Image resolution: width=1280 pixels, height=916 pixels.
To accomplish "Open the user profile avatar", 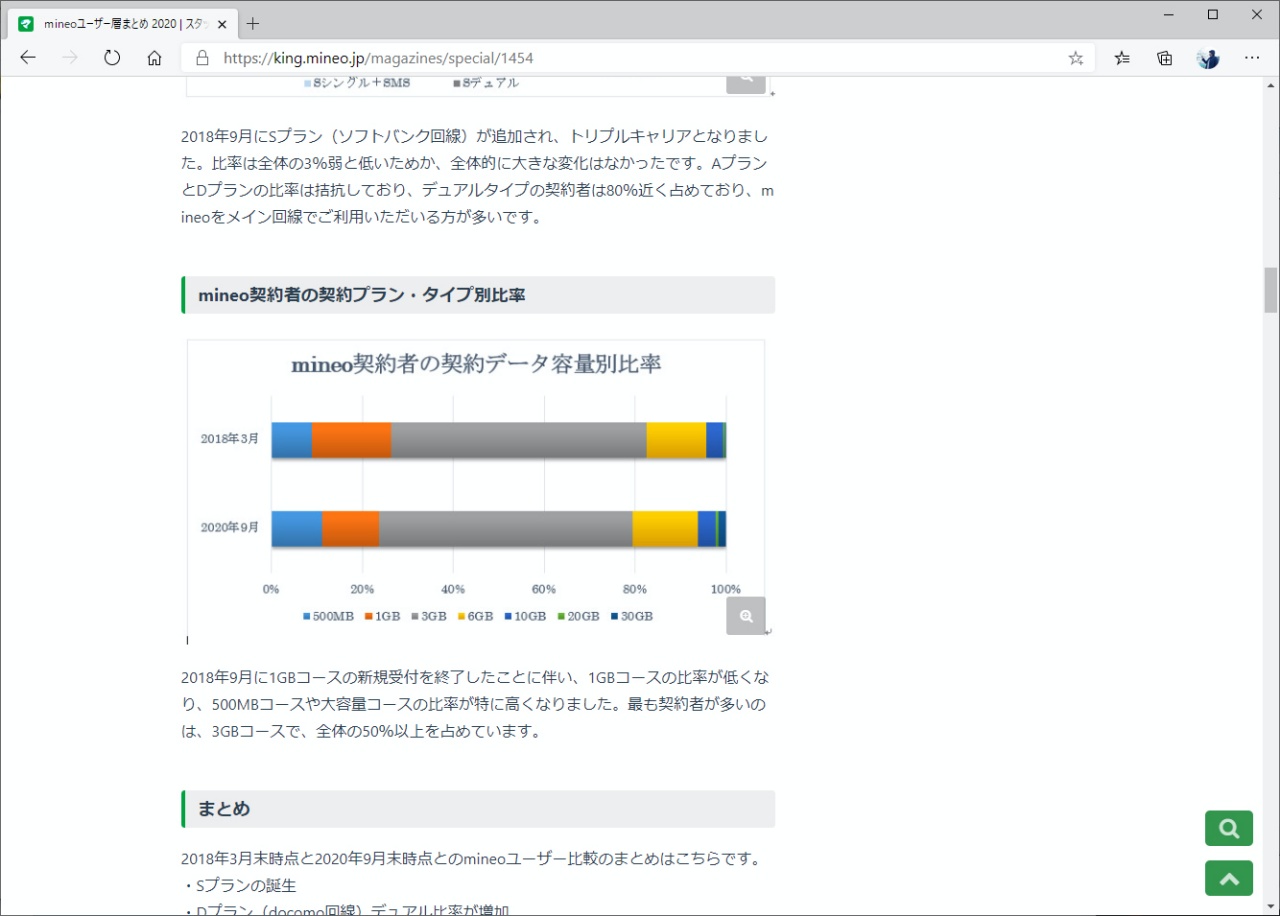I will (x=1208, y=58).
